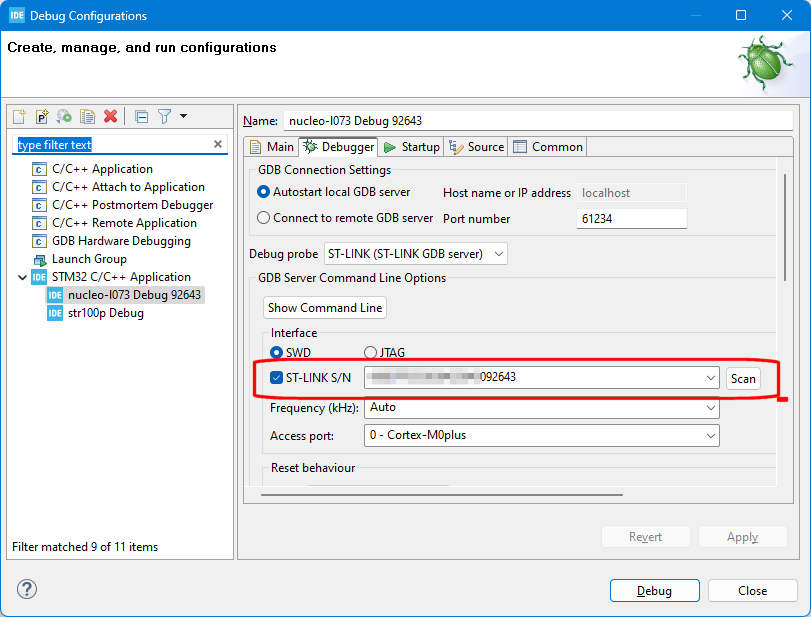This screenshot has height=617, width=811.
Task: Select Launch Group in the tree
Action: [x=89, y=259]
